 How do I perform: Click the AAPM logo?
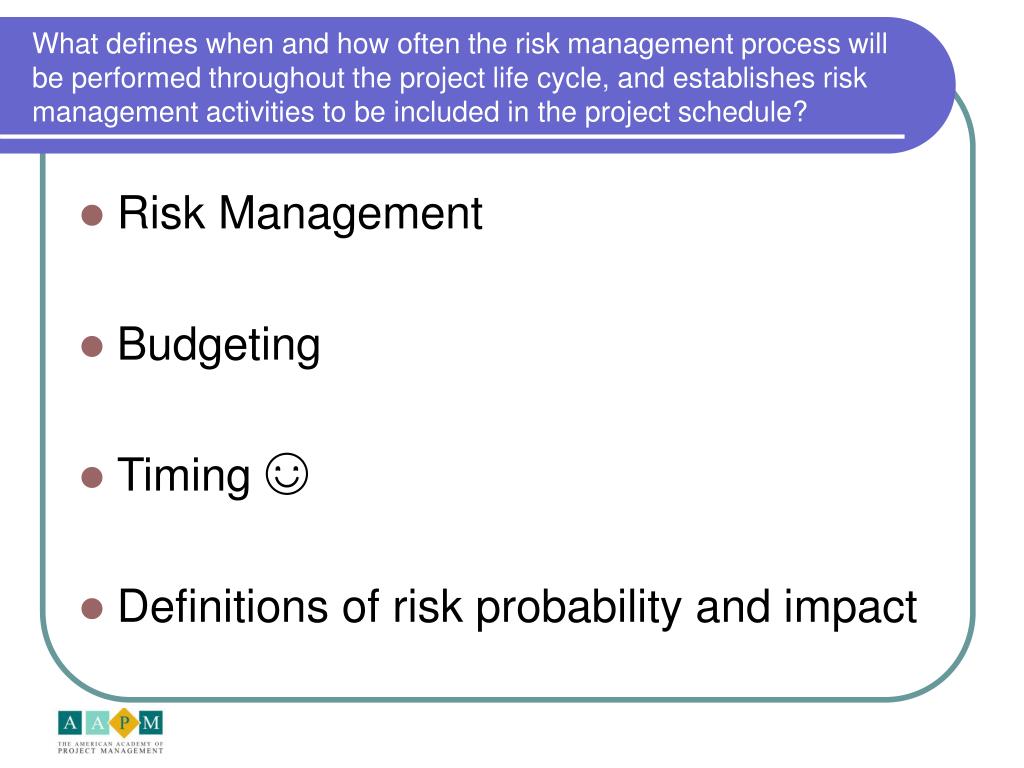coord(110,731)
